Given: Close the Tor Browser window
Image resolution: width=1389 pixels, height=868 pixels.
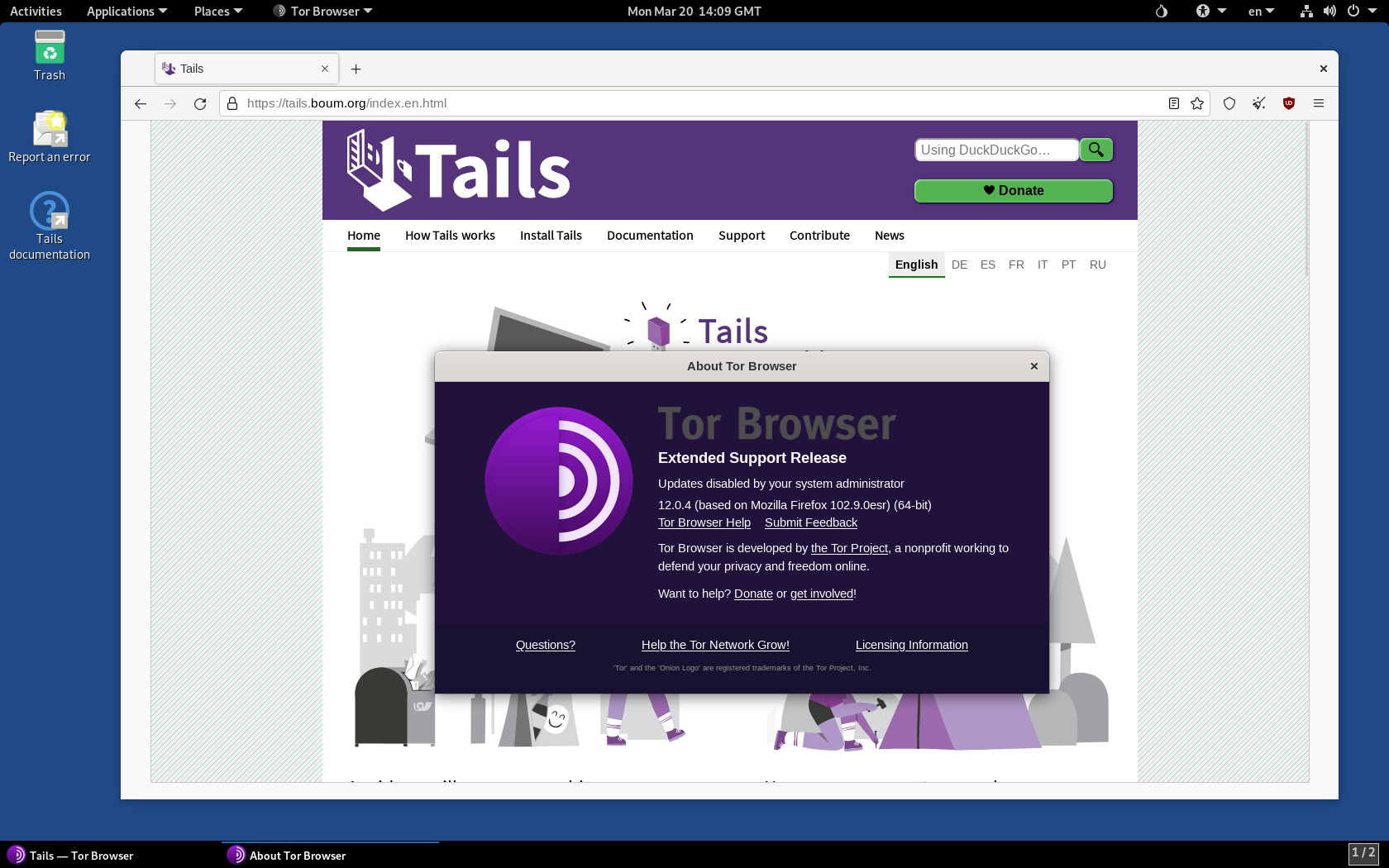Looking at the screenshot, I should 1323,69.
